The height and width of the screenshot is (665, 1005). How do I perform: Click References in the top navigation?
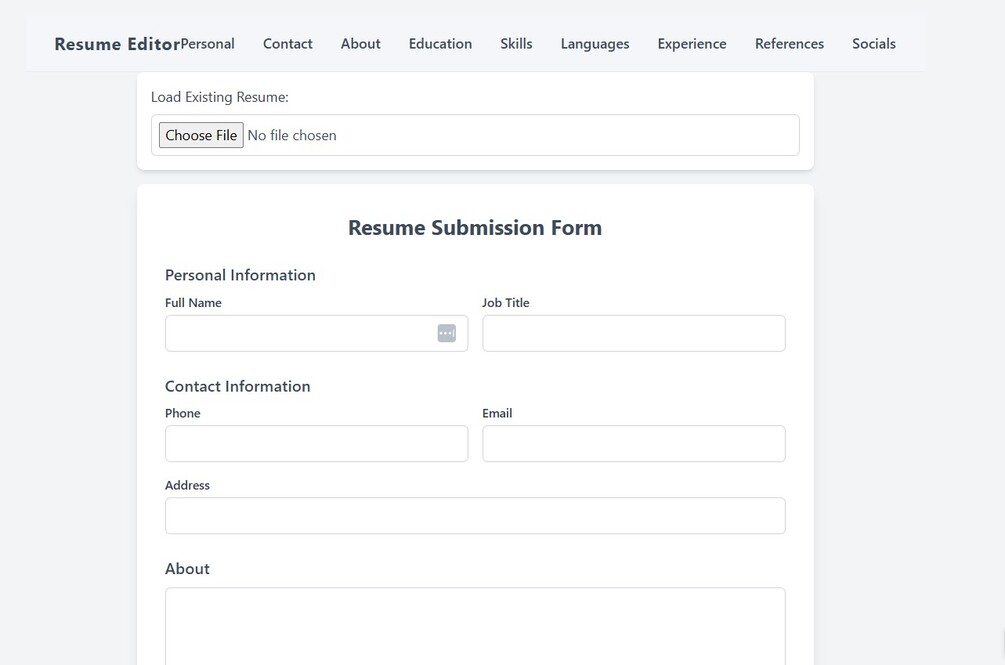coord(789,44)
